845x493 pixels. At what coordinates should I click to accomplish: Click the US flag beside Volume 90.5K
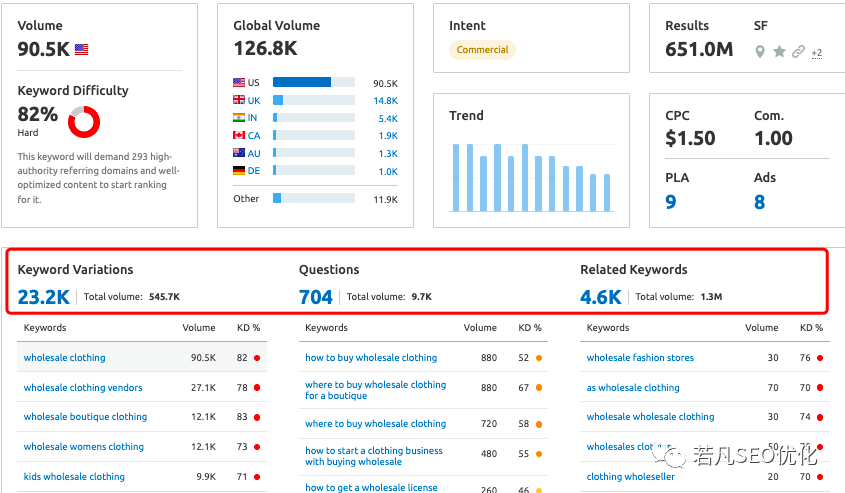[x=82, y=49]
